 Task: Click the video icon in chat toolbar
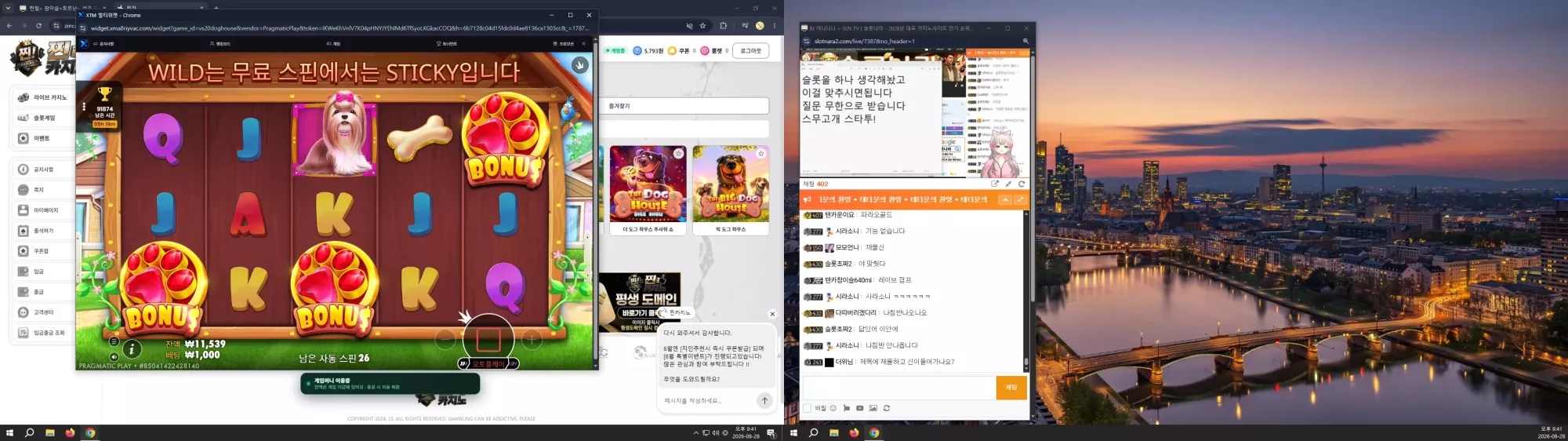point(860,408)
